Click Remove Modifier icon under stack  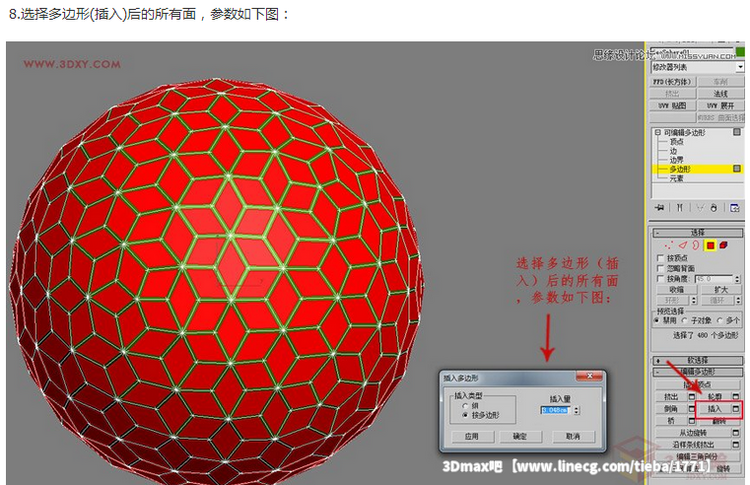pos(714,208)
